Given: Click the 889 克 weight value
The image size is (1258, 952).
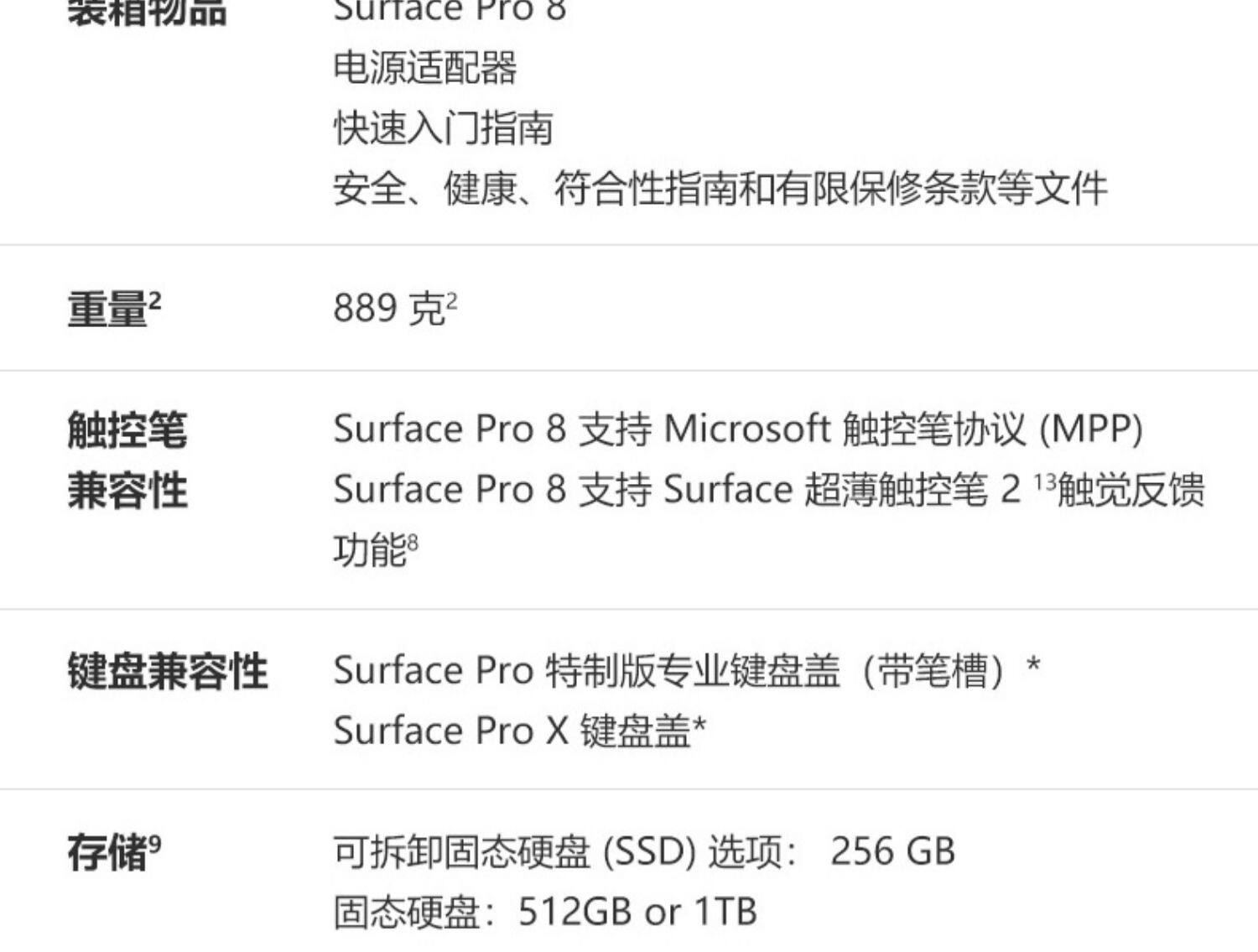Looking at the screenshot, I should [388, 309].
